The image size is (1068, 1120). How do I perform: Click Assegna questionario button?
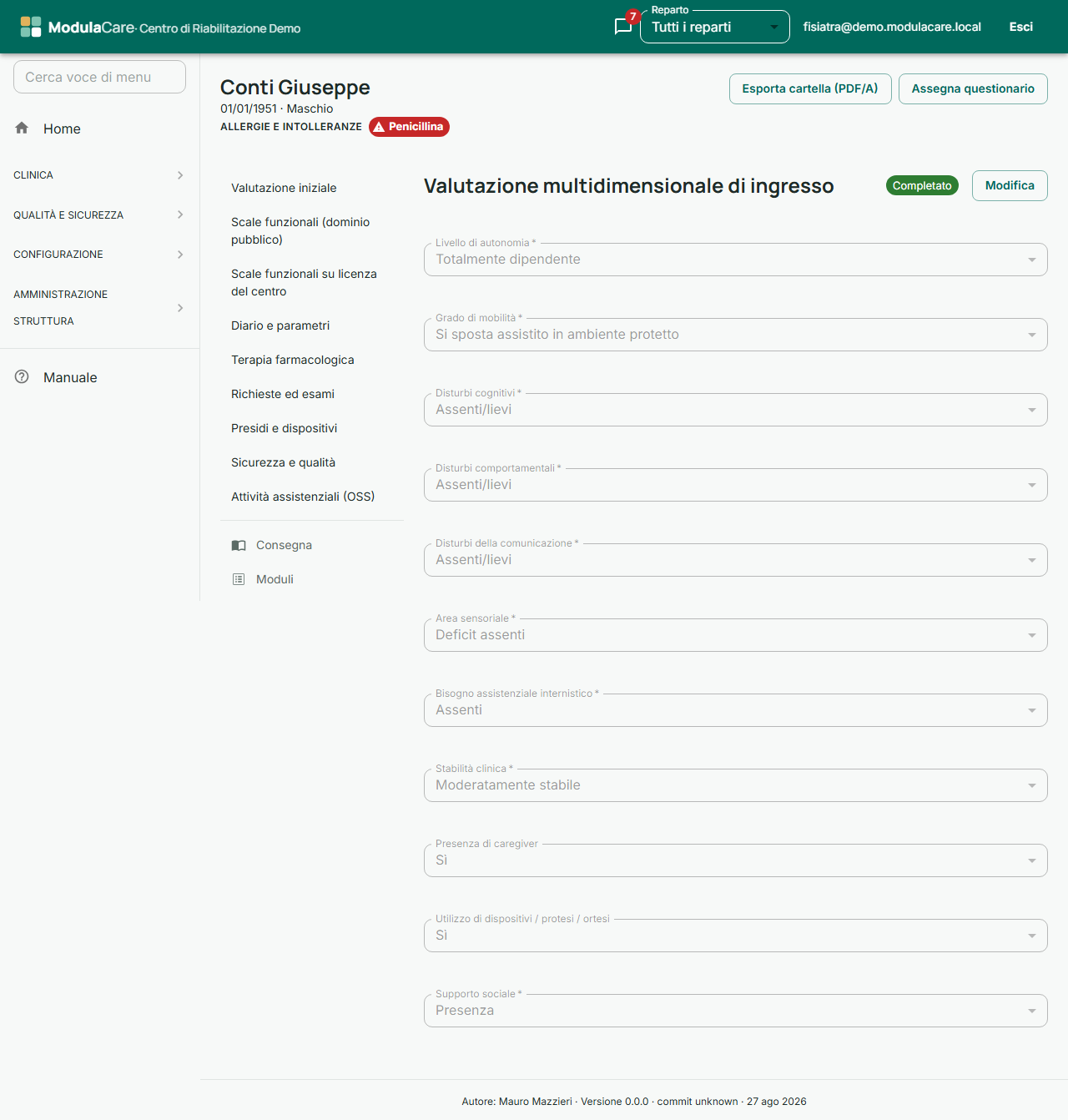973,88
